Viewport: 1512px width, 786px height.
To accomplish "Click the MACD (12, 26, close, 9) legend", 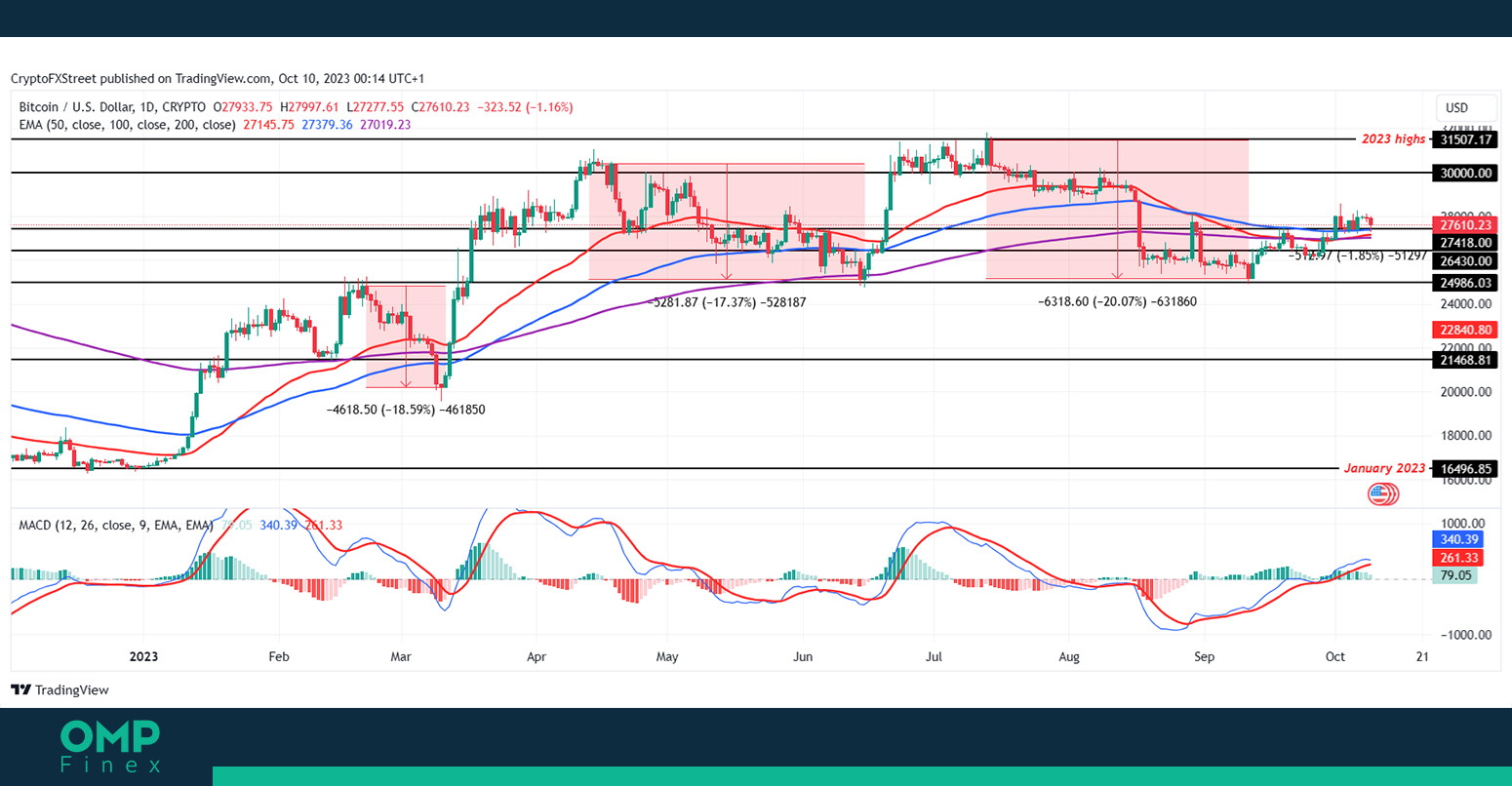I will (116, 526).
